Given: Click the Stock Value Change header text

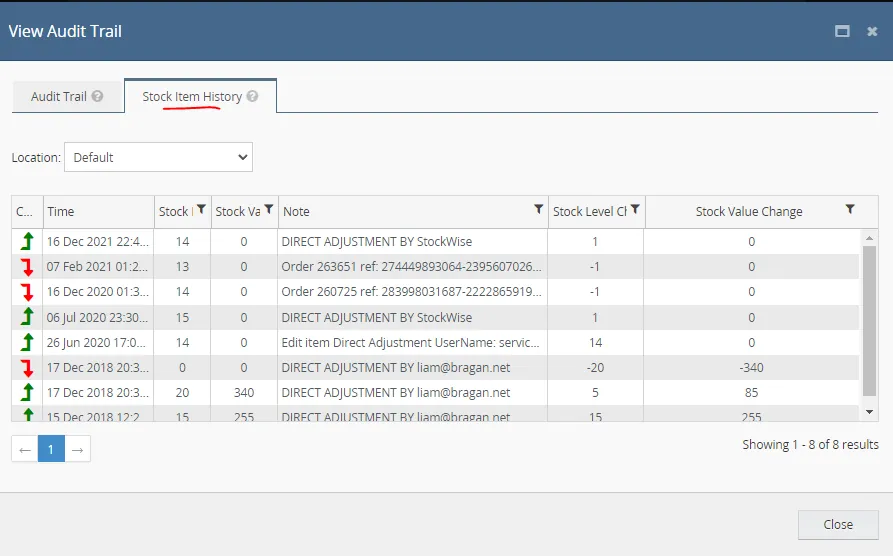Looking at the screenshot, I should (x=749, y=211).
